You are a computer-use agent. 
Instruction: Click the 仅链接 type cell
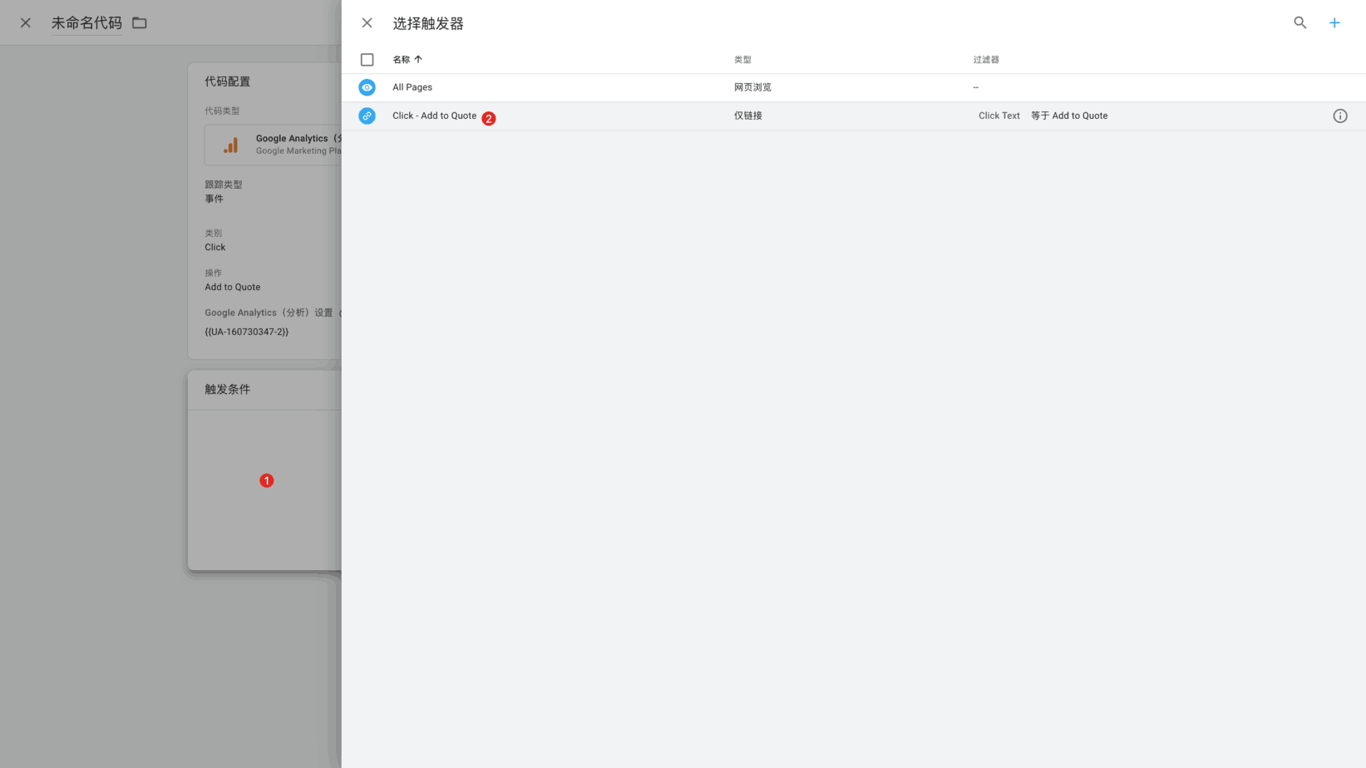[x=748, y=116]
